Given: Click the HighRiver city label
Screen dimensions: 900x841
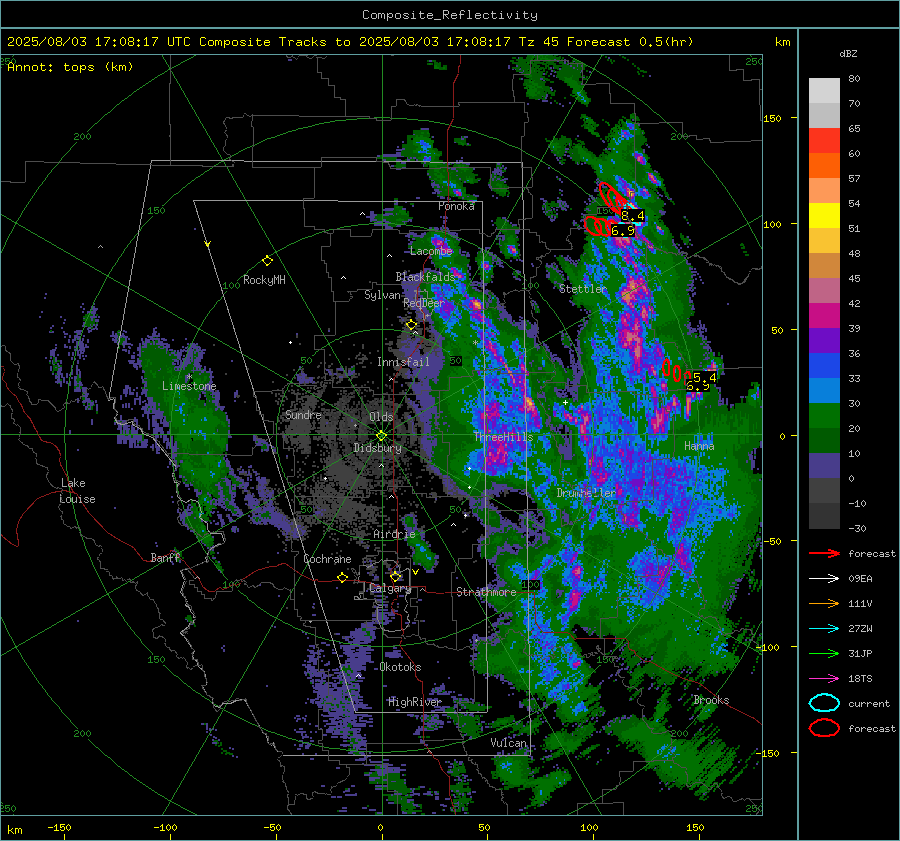Looking at the screenshot, I should point(415,702).
